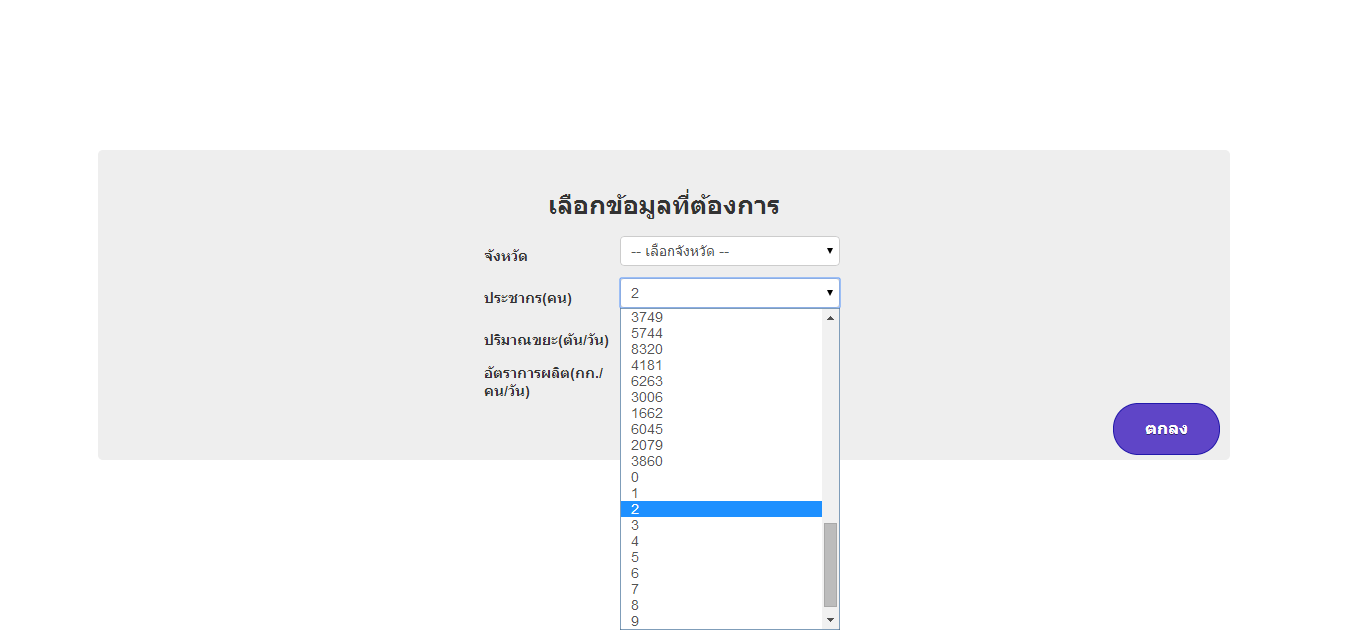Pick 8320 from the population list
The width and height of the screenshot is (1366, 643).
721,349
